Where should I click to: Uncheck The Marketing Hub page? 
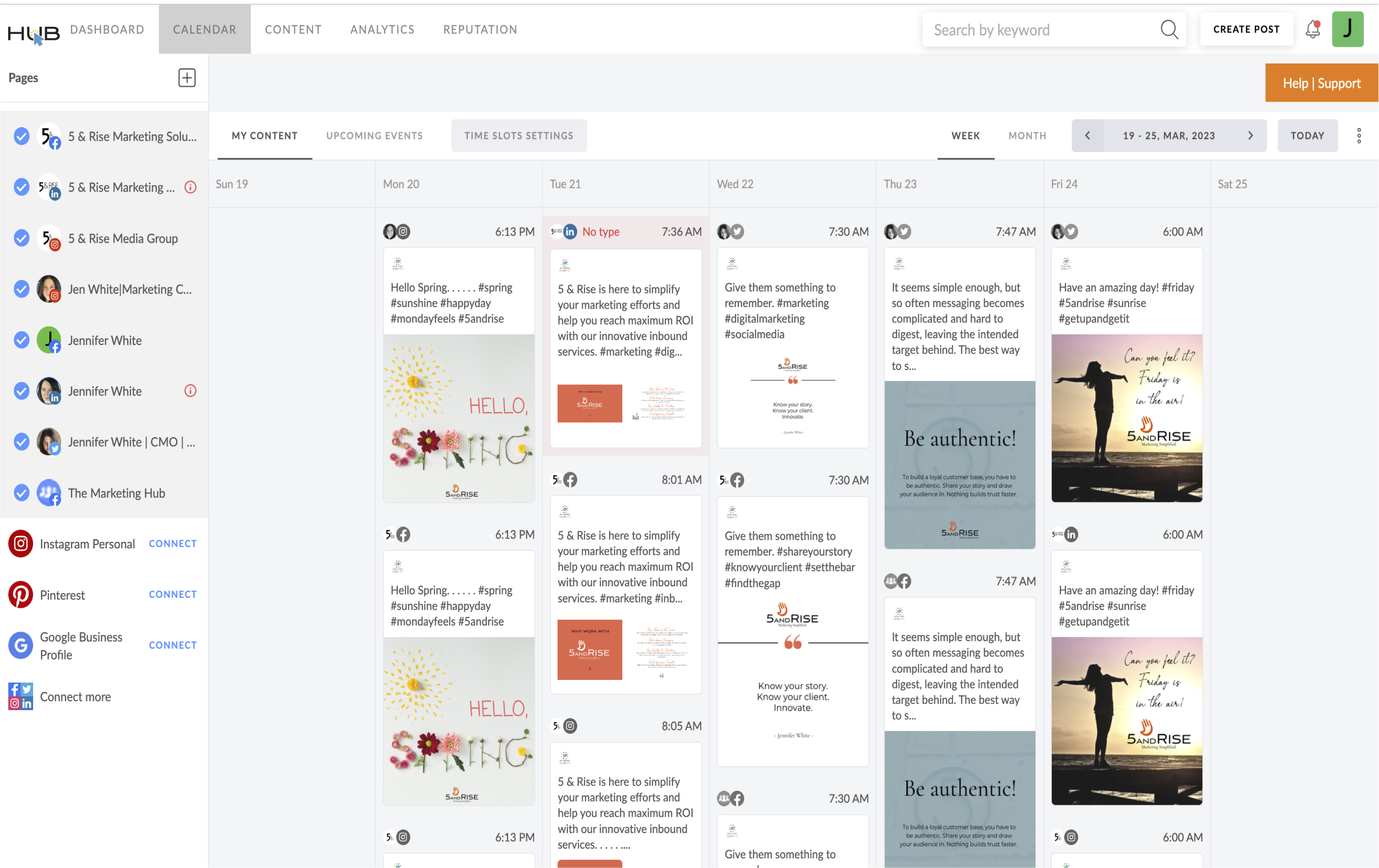tap(22, 493)
